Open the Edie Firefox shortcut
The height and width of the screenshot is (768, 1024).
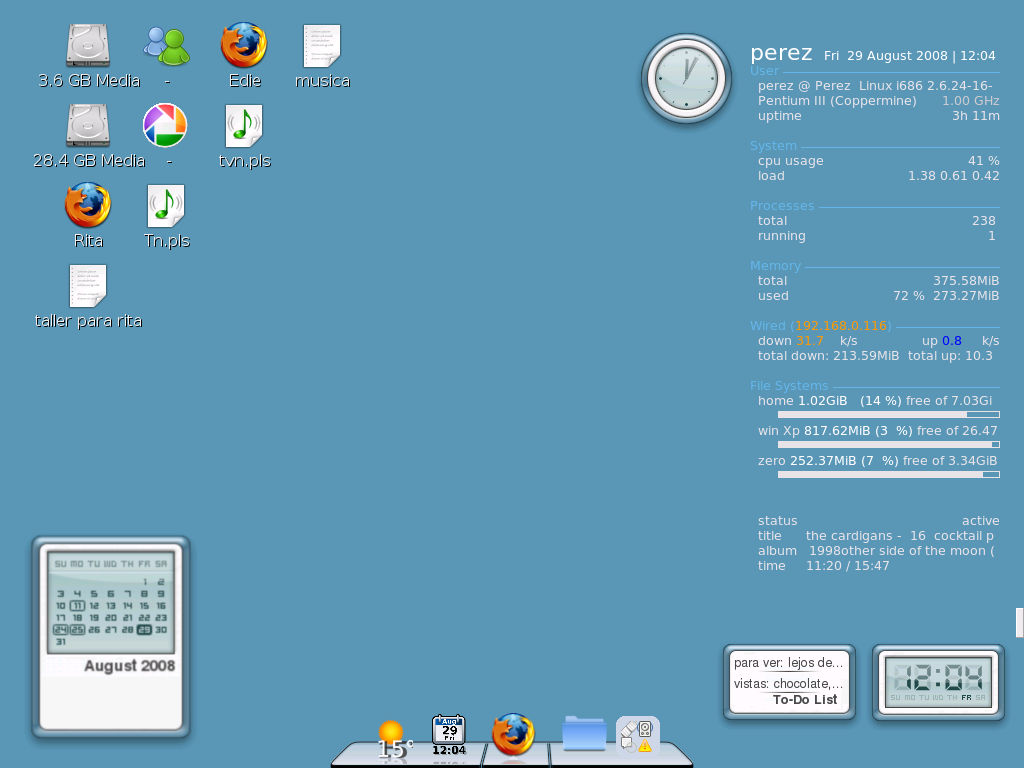[244, 45]
